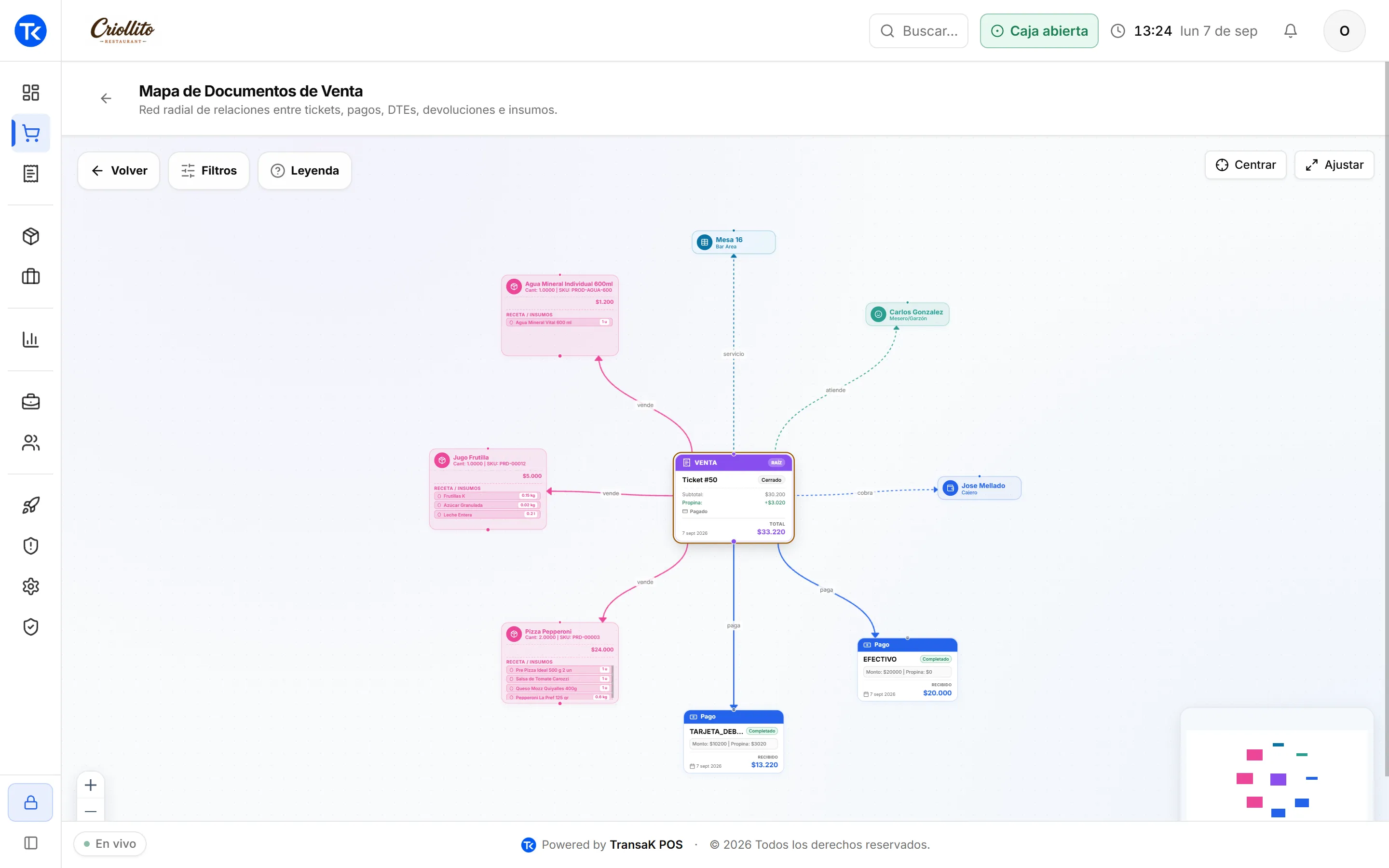Click the shield check icon in sidebar
This screenshot has width=1389, height=868.
pyautogui.click(x=30, y=626)
